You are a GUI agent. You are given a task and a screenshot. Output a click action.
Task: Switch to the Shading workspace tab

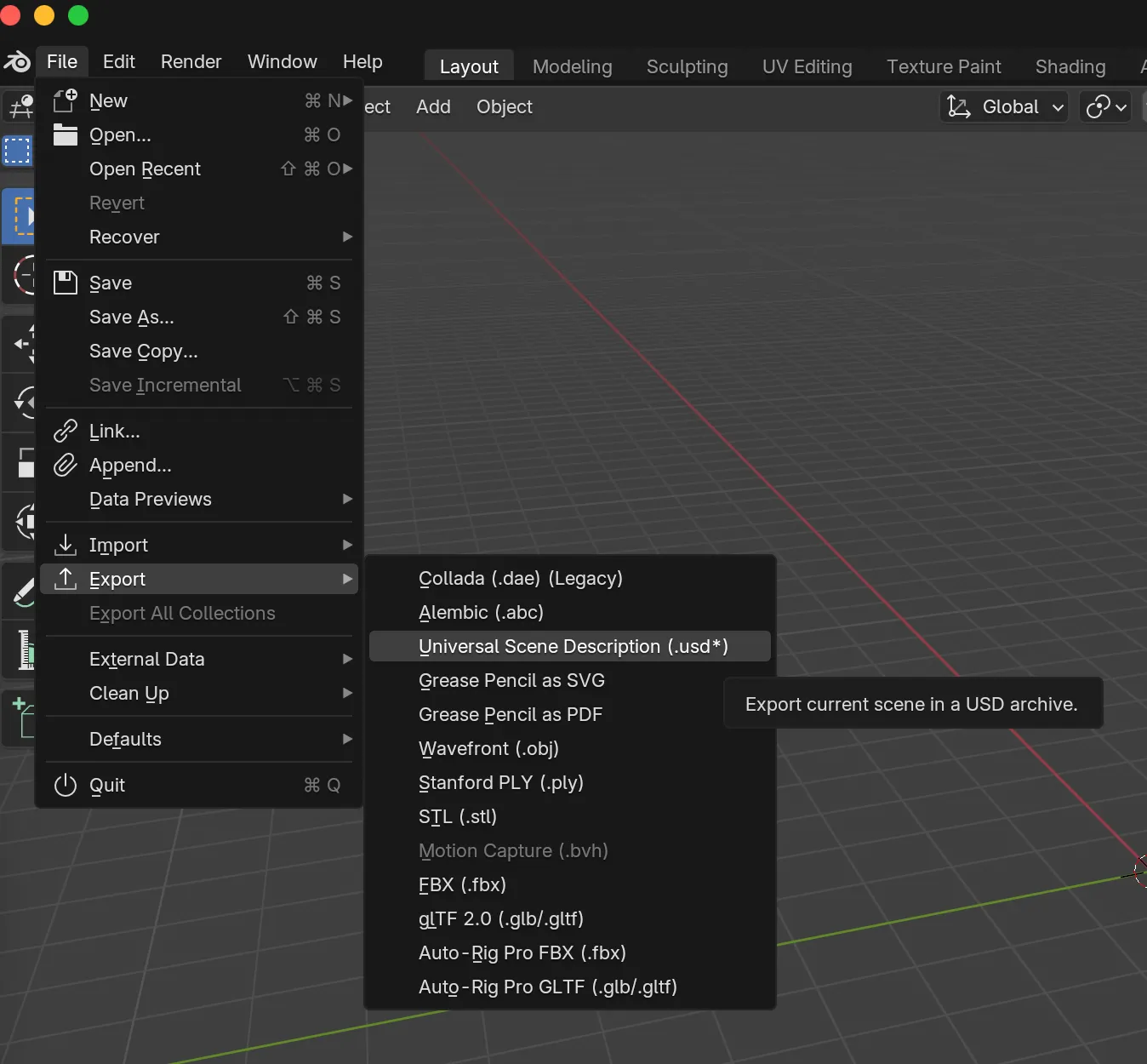(1070, 66)
